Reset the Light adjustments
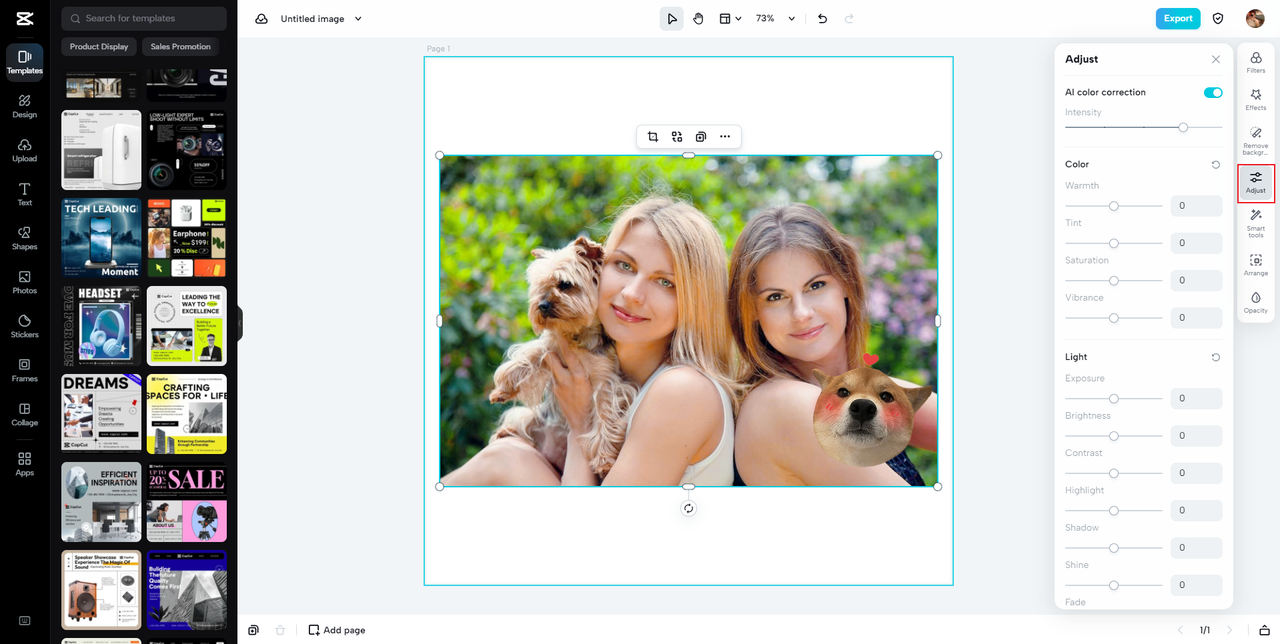 pyautogui.click(x=1216, y=357)
